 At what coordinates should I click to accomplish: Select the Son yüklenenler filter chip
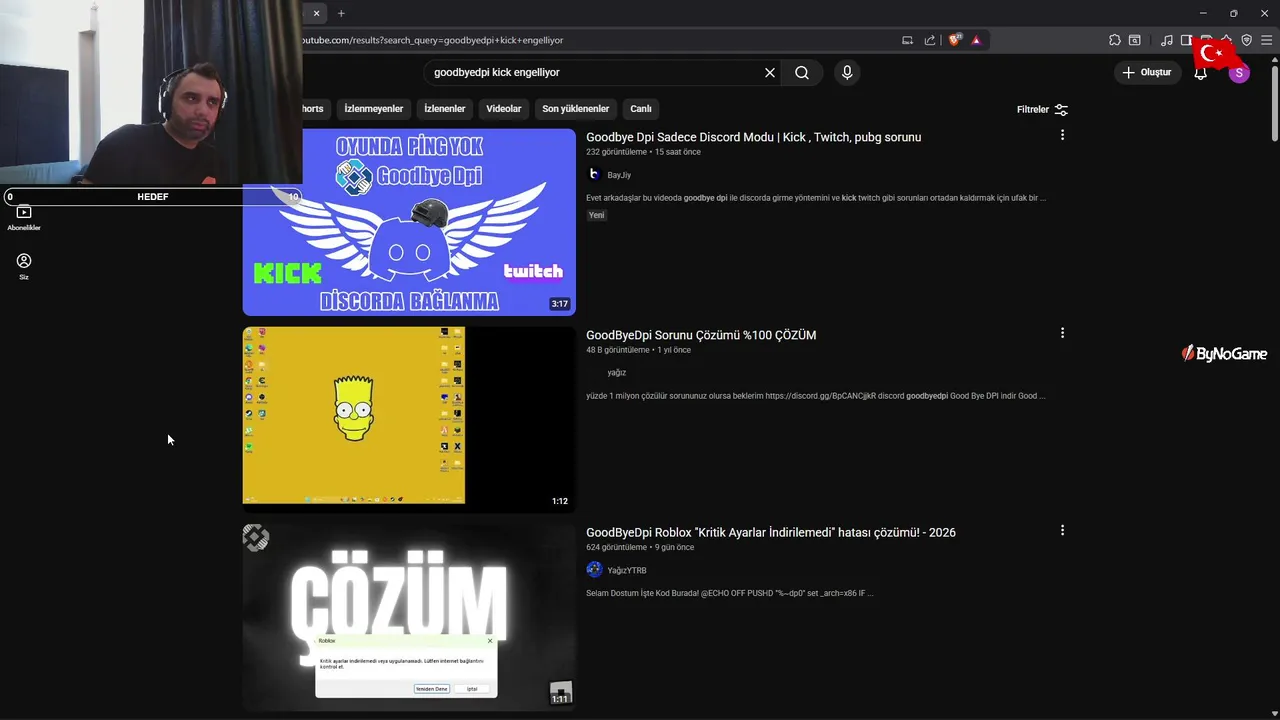point(576,109)
